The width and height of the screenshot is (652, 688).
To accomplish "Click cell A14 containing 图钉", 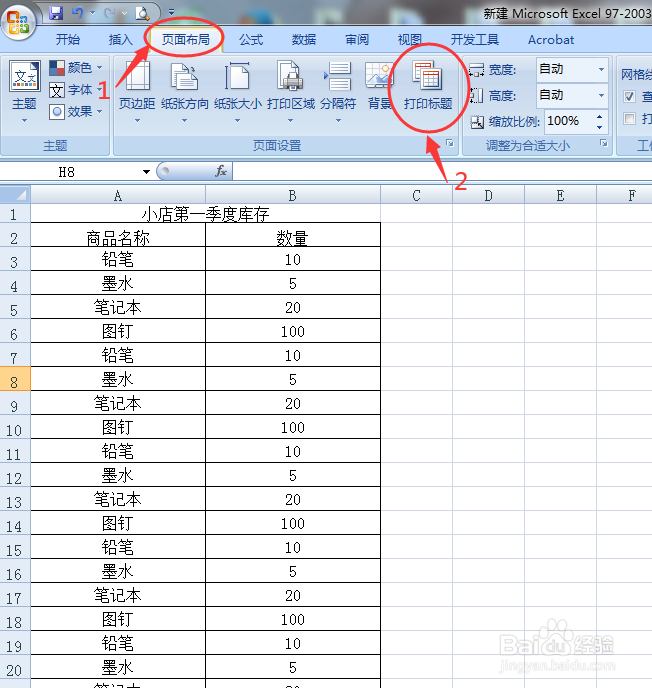I will point(118,523).
